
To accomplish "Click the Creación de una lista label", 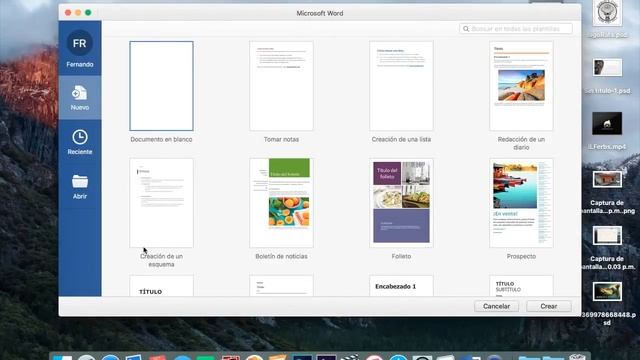I will (401, 139).
